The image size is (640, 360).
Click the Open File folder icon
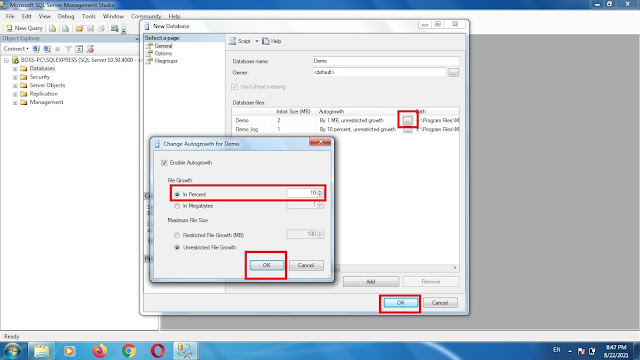tap(80, 28)
